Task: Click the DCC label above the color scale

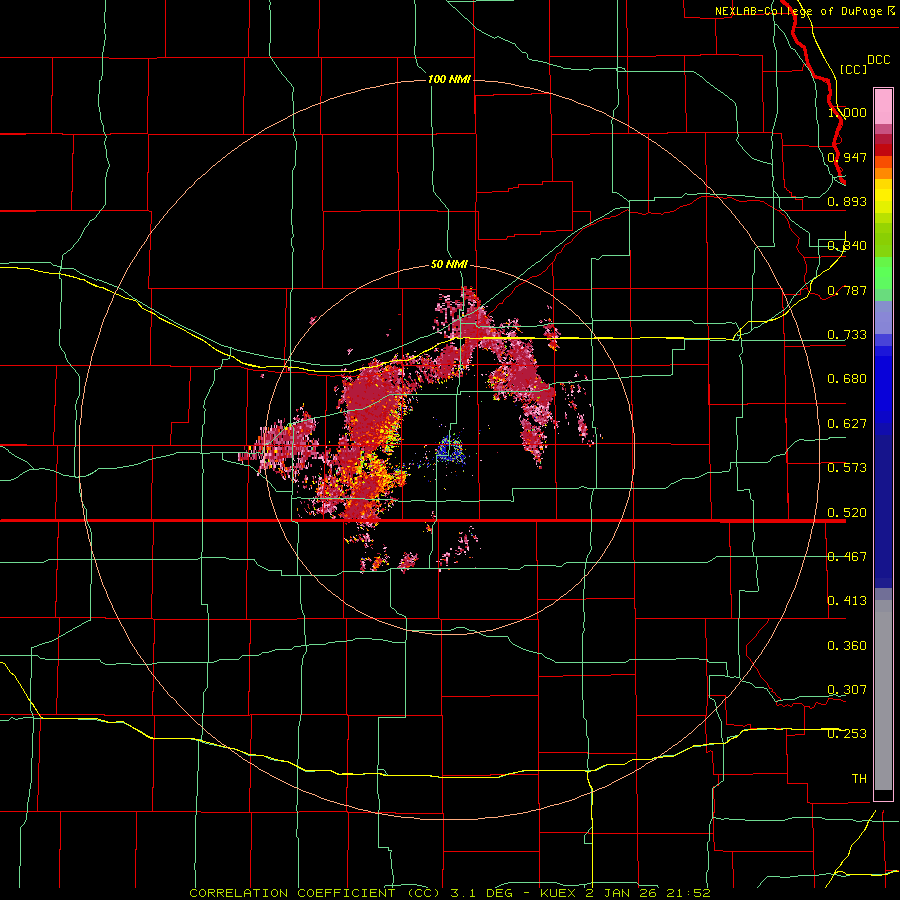Action: [879, 60]
